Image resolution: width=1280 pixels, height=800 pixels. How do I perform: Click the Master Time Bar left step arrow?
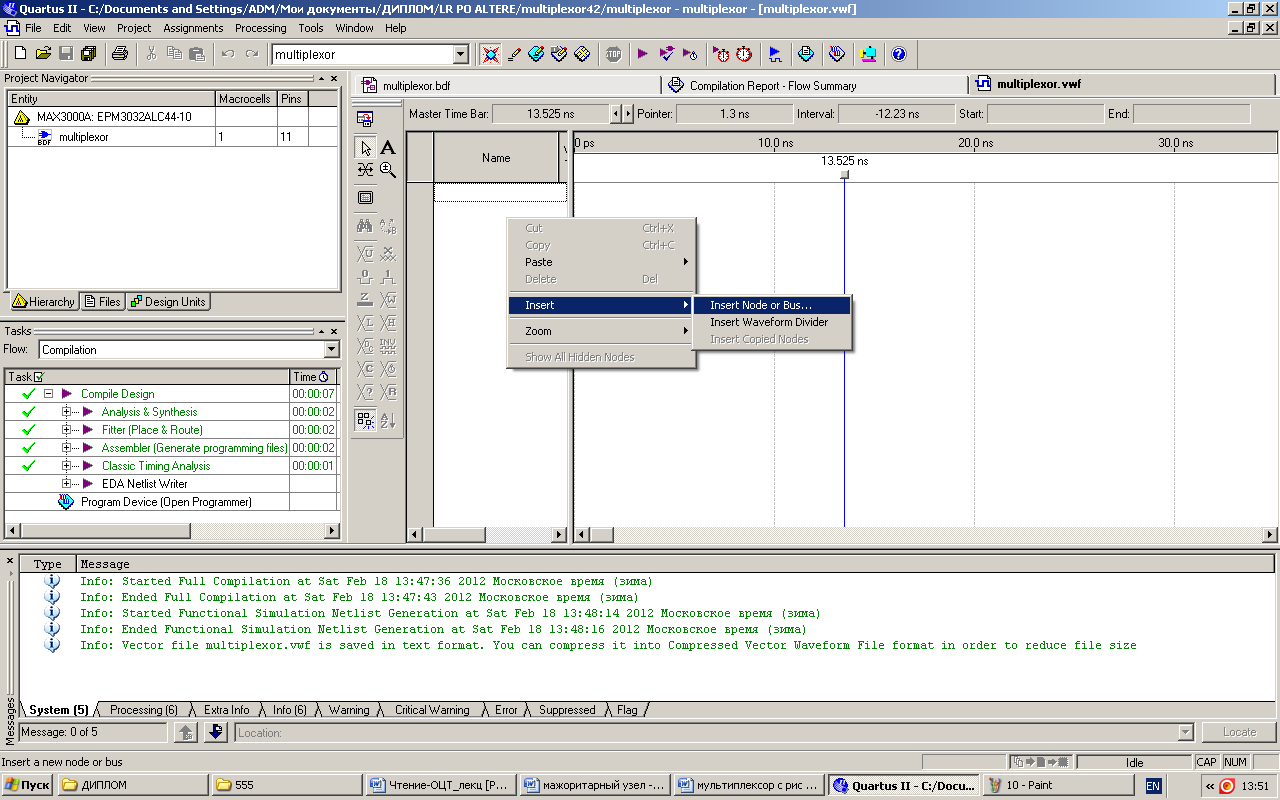point(616,114)
